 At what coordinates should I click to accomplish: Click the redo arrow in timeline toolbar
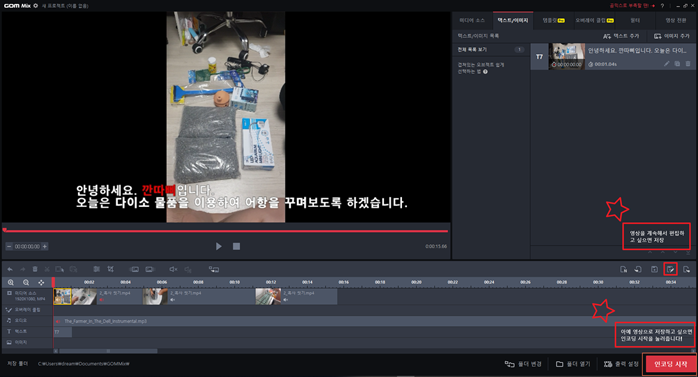coord(22,269)
